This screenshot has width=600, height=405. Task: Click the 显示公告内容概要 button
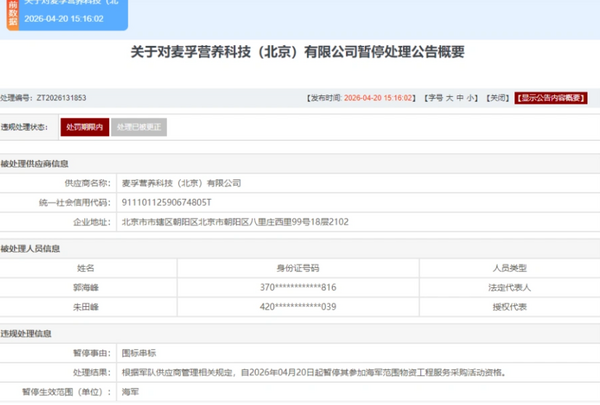click(x=553, y=98)
